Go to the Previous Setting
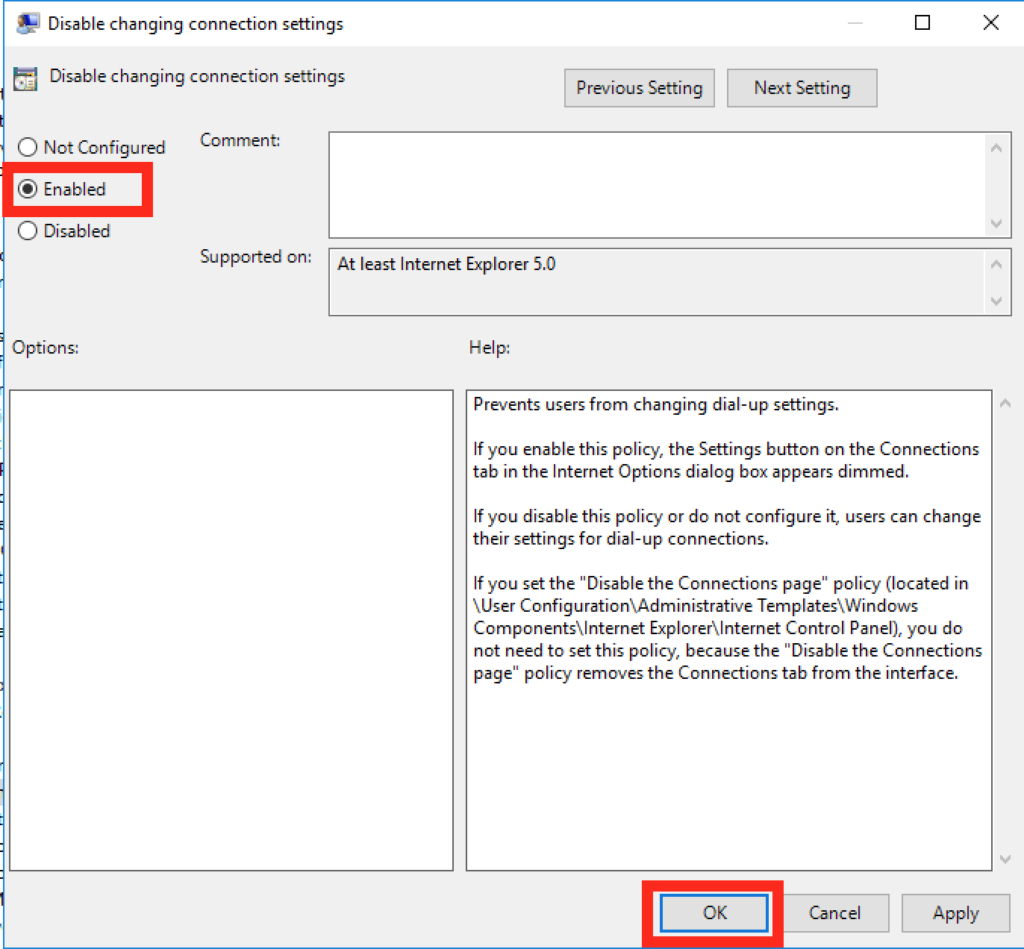 pyautogui.click(x=639, y=88)
